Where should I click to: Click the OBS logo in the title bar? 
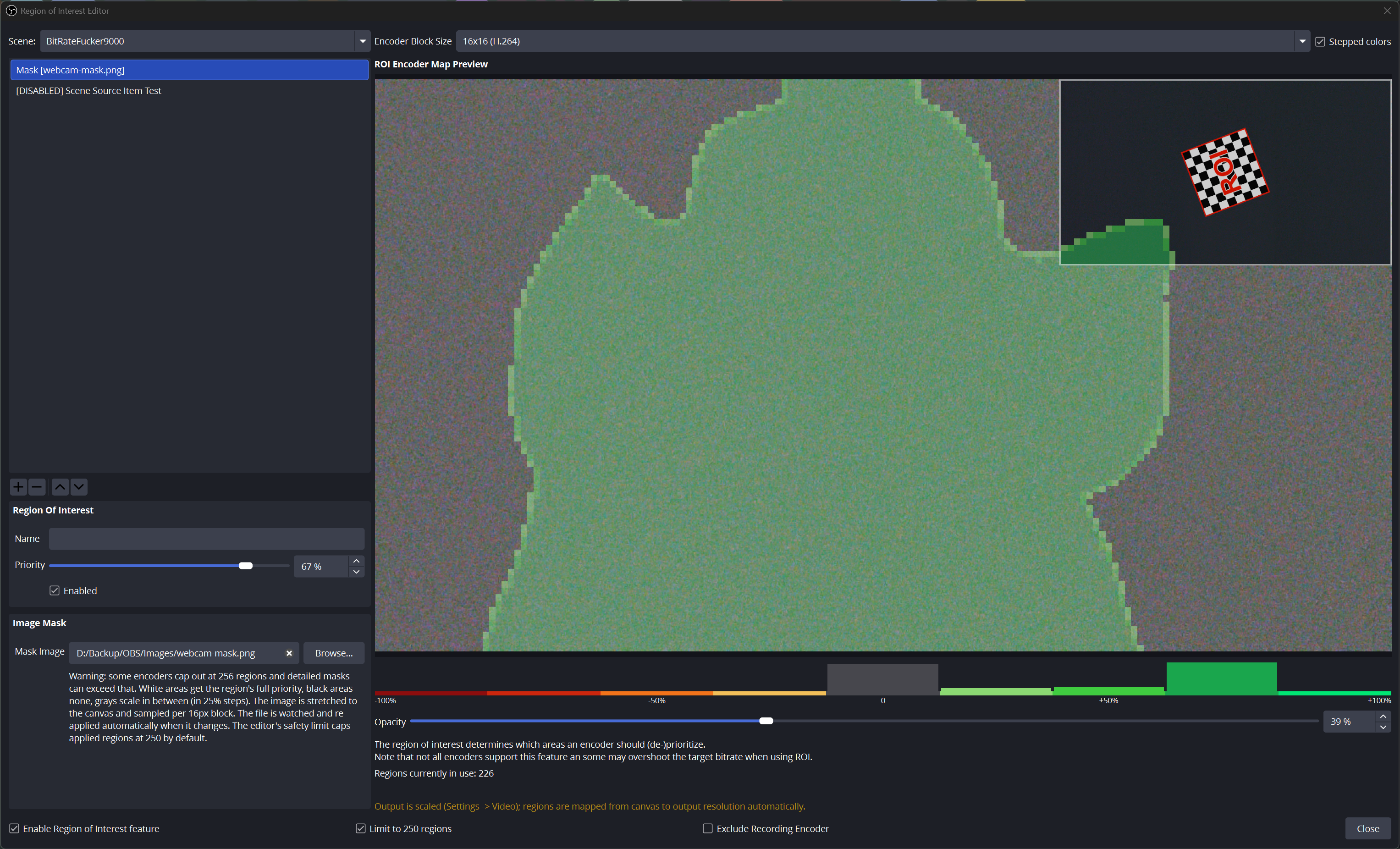pos(11,11)
